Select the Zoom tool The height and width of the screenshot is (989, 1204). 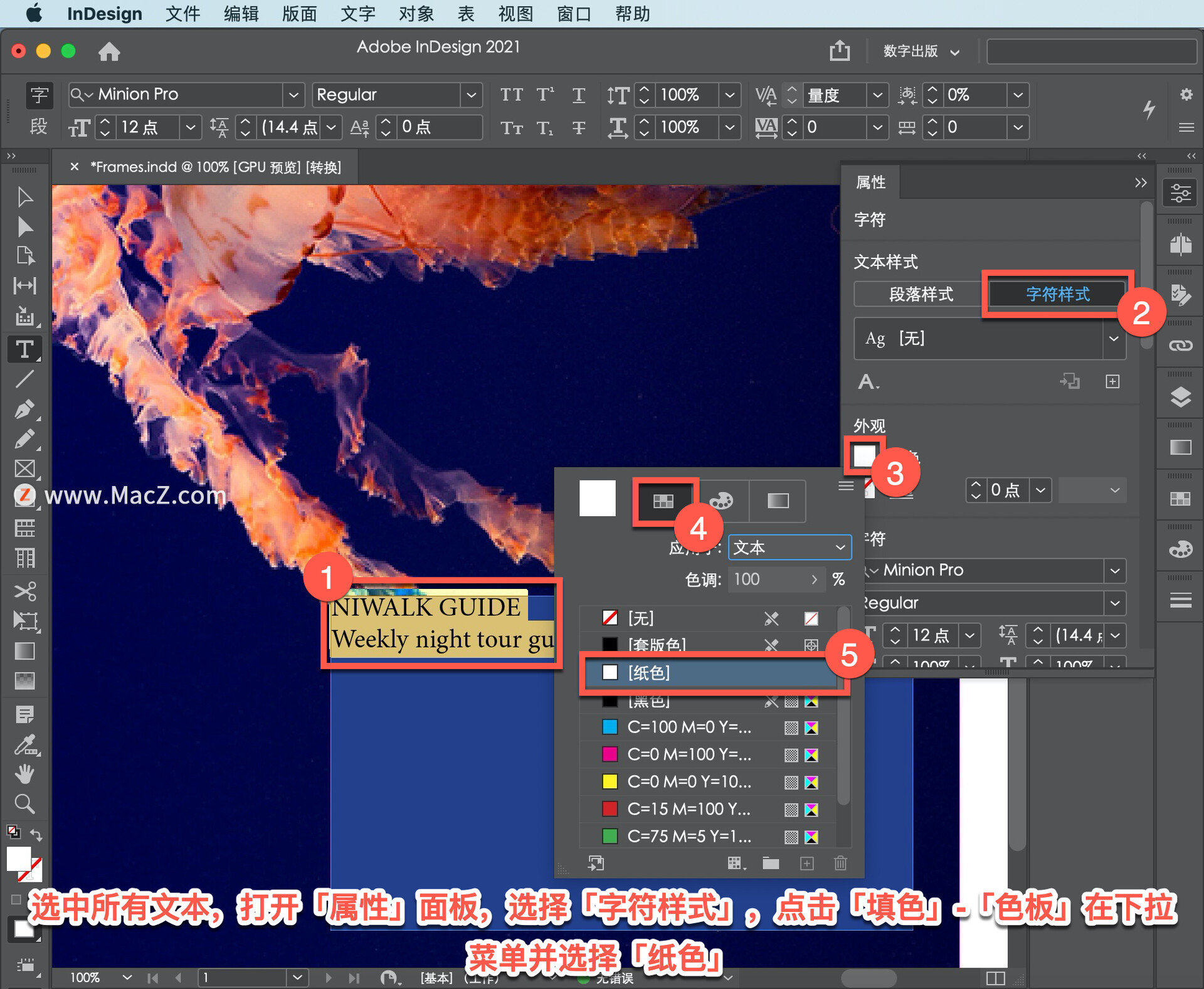[x=24, y=803]
